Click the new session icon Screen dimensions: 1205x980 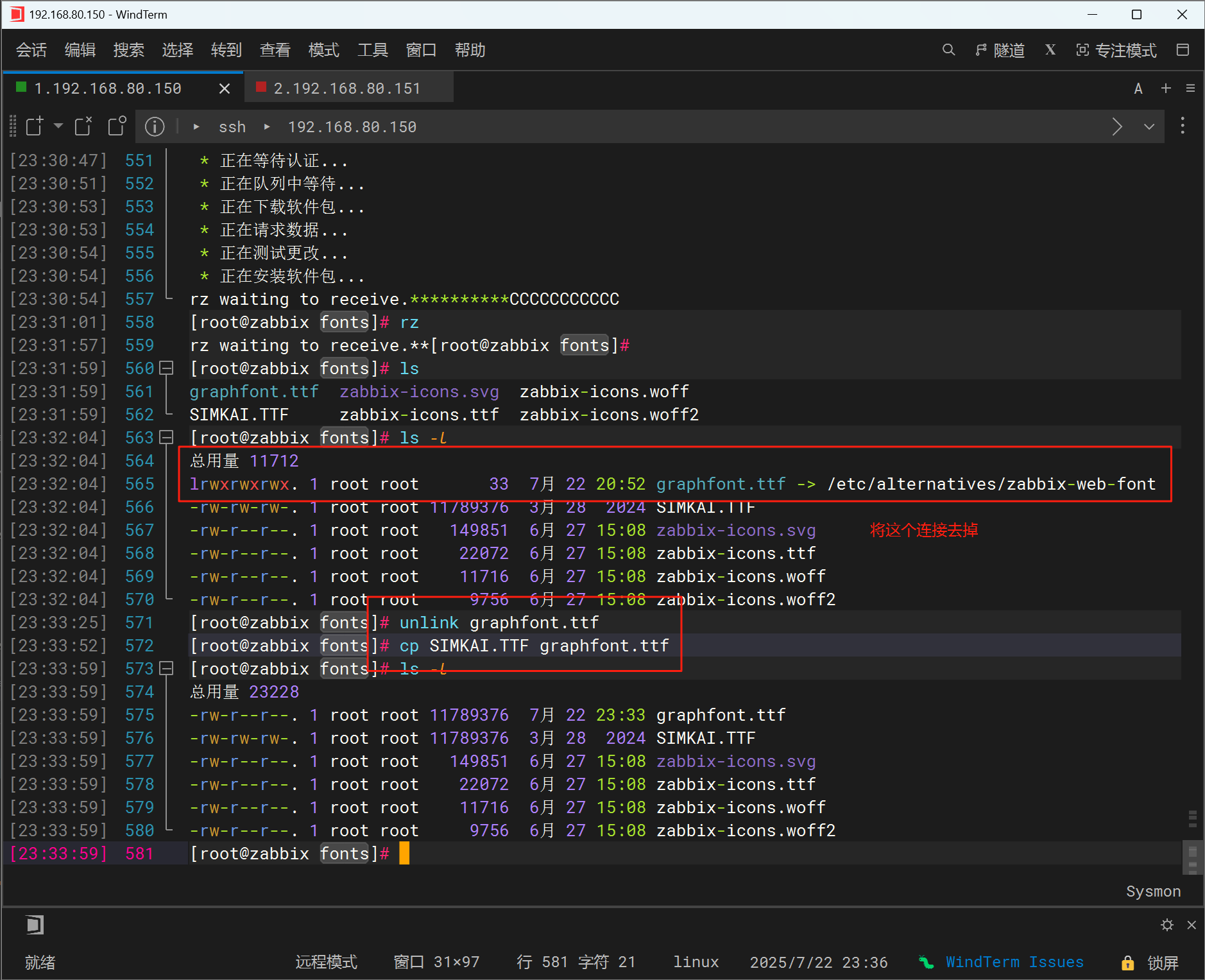tap(35, 126)
